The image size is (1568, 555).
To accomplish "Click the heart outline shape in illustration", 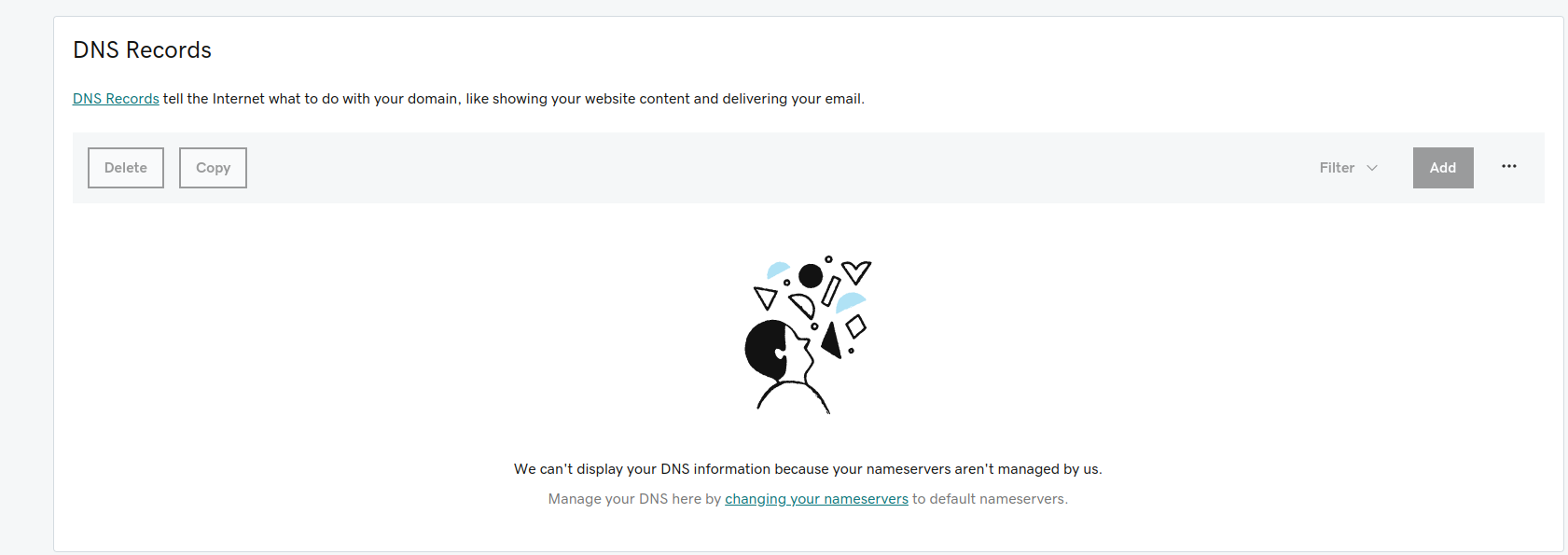I will click(x=856, y=271).
